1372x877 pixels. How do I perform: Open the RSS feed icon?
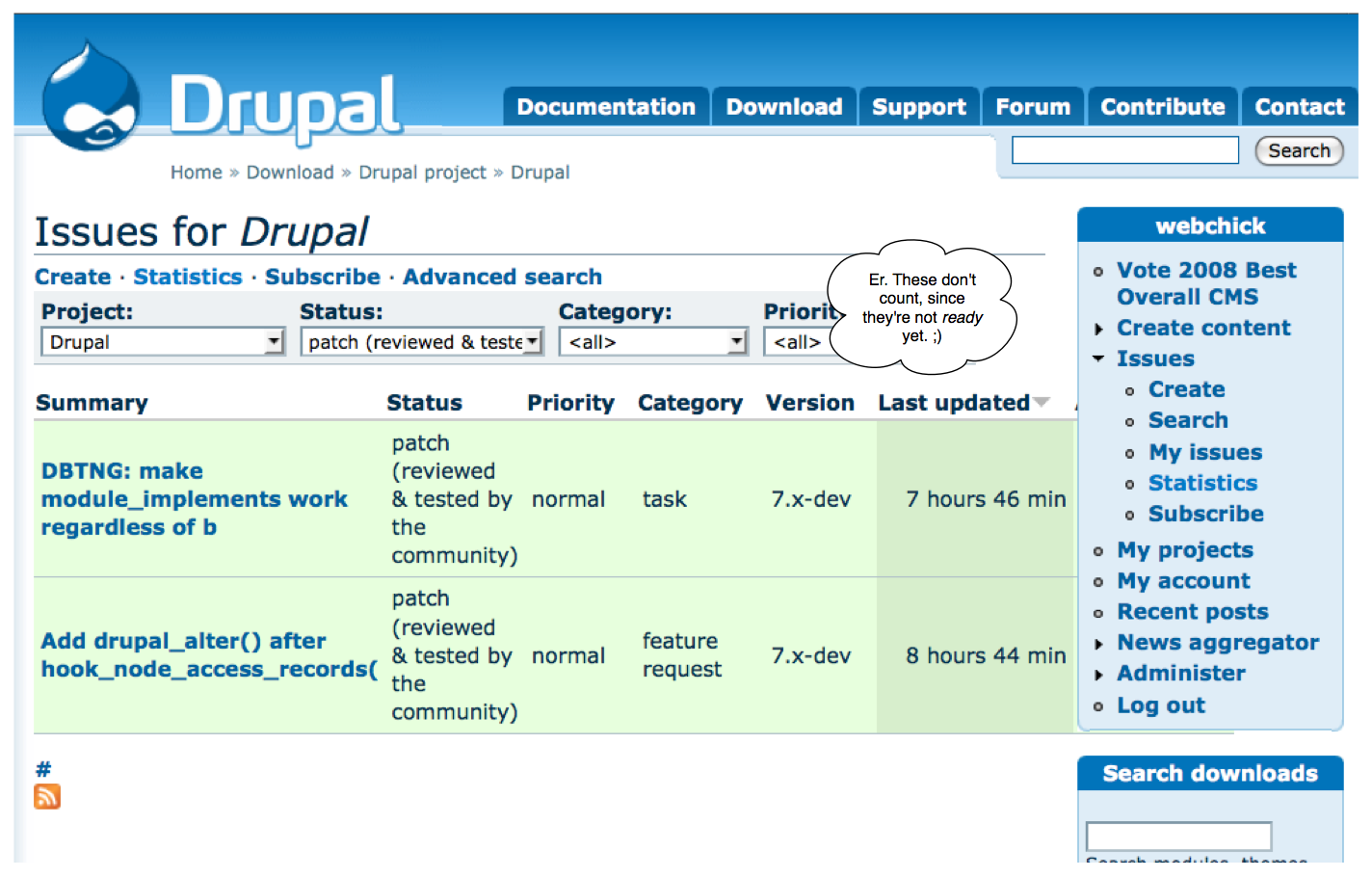(x=47, y=796)
